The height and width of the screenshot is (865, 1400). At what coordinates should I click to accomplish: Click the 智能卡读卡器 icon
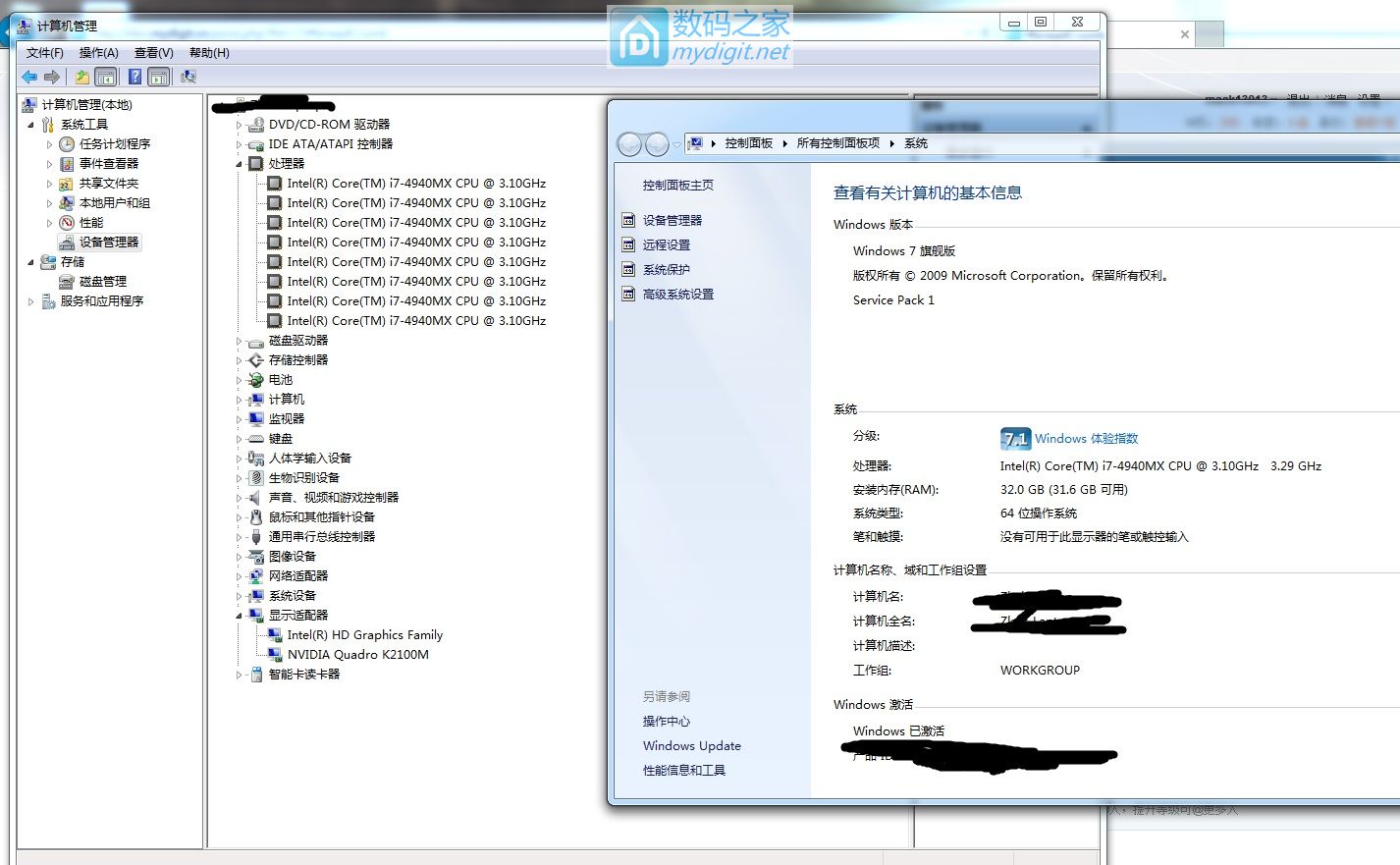point(256,674)
